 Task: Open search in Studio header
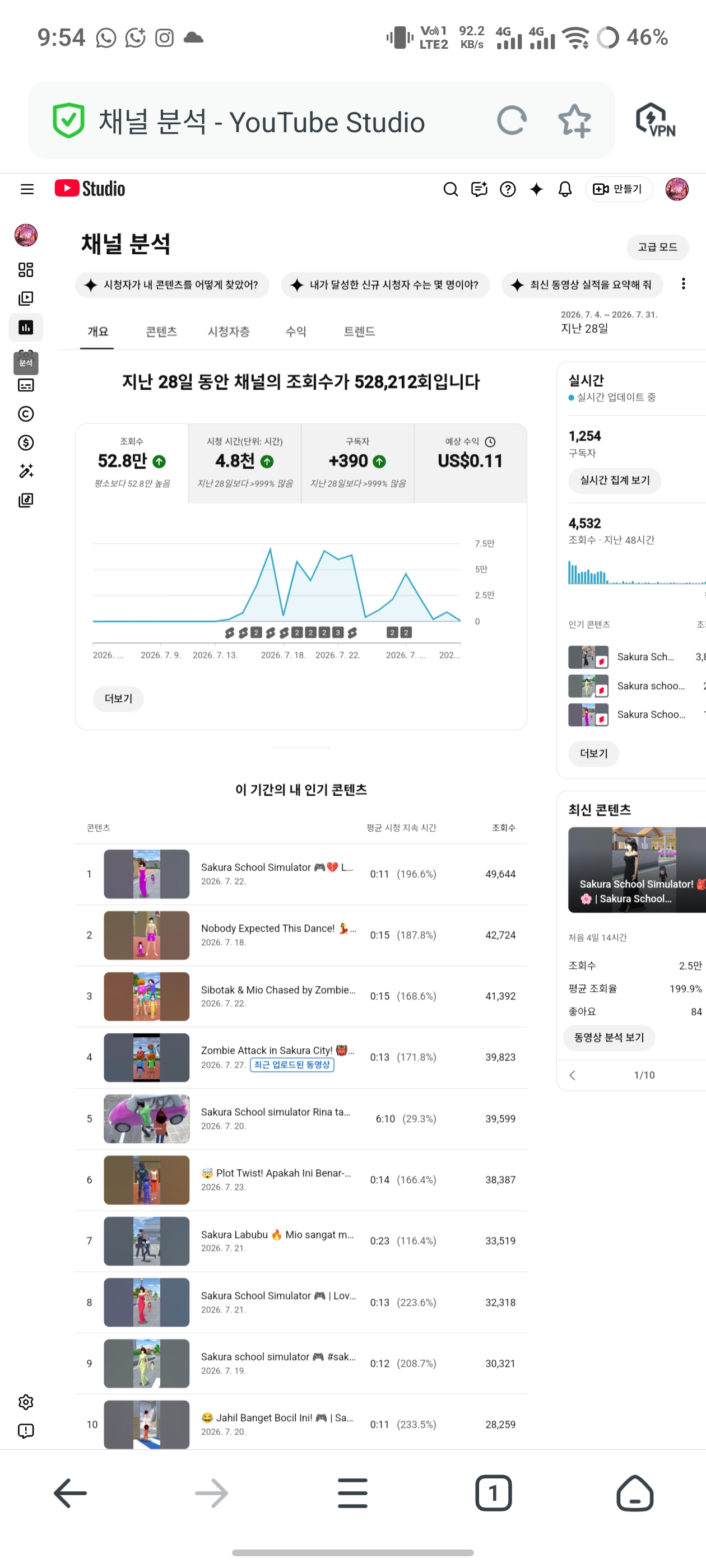pyautogui.click(x=450, y=189)
